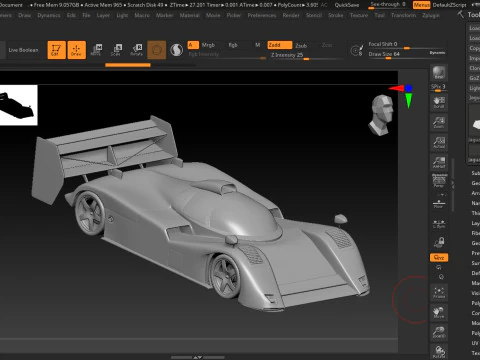Adjust the Focal Shift slider
480x360 pixels.
(x=407, y=45)
